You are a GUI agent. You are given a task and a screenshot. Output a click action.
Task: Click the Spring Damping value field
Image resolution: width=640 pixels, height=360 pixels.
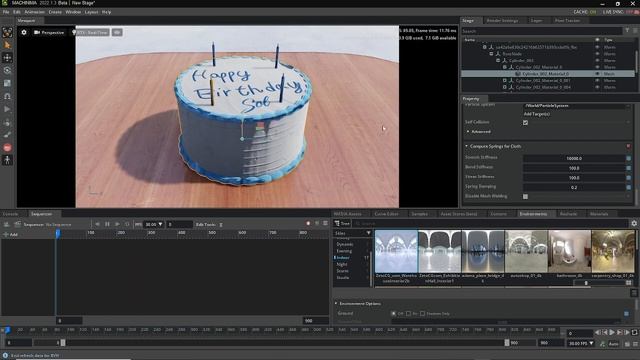(x=574, y=187)
